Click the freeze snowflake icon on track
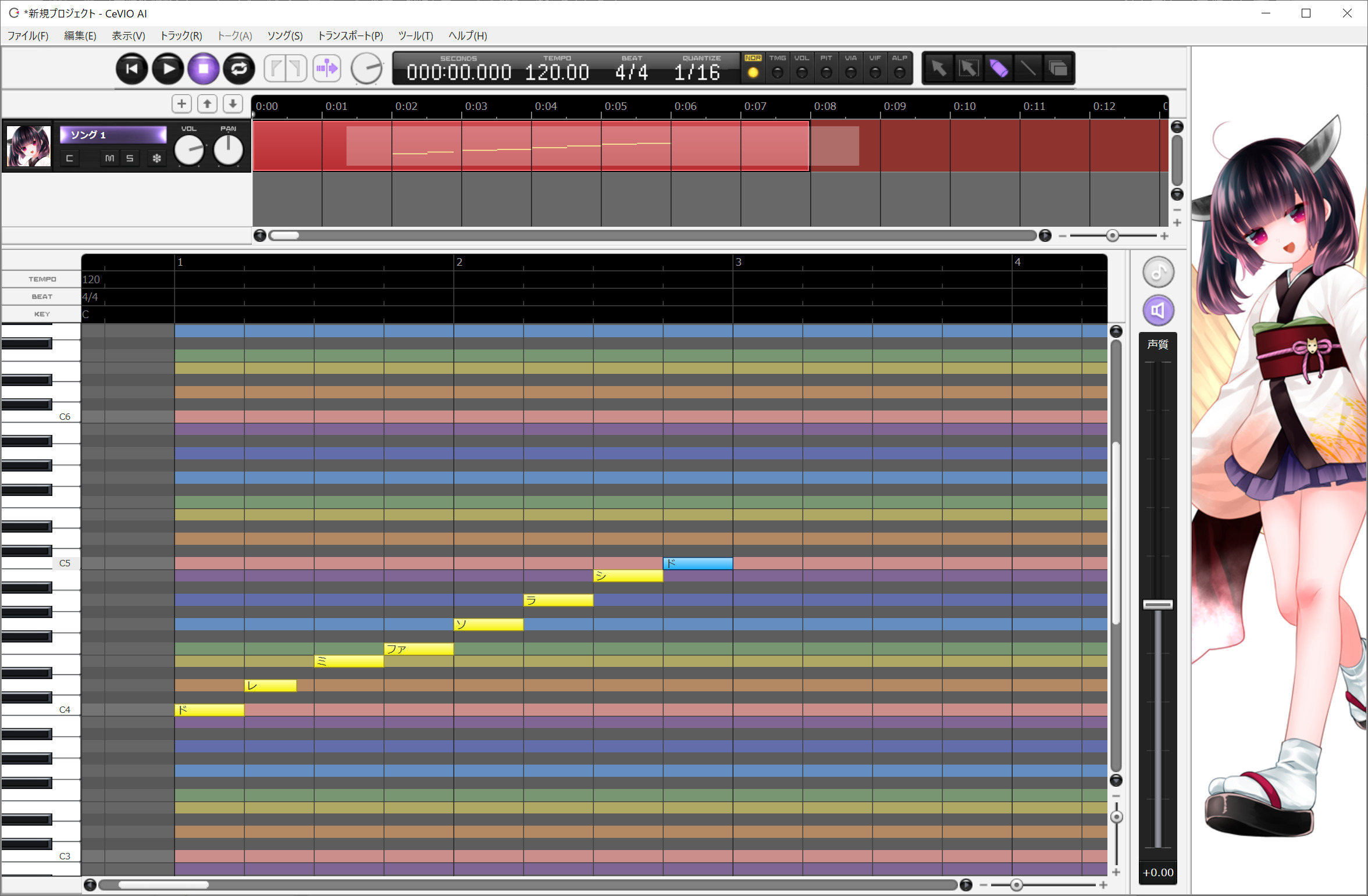Viewport: 1368px width, 896px height. (x=156, y=158)
